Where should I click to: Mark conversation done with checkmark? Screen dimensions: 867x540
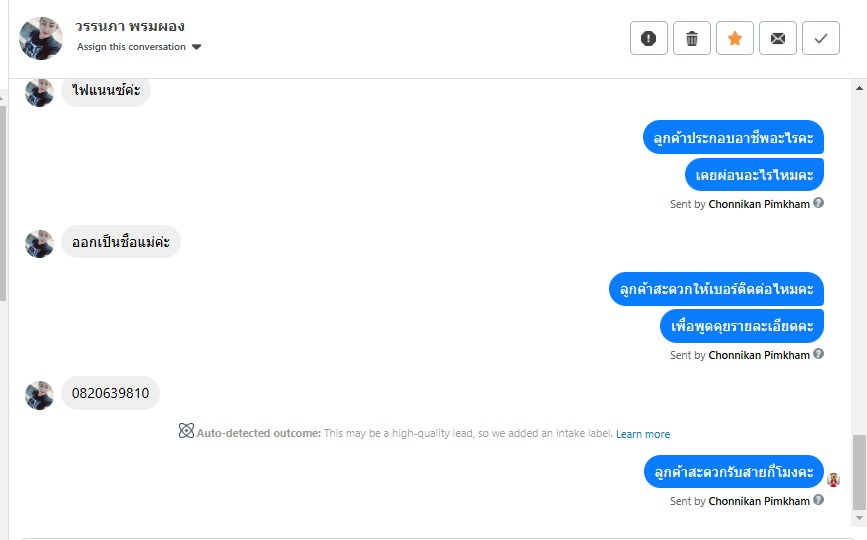coord(821,39)
